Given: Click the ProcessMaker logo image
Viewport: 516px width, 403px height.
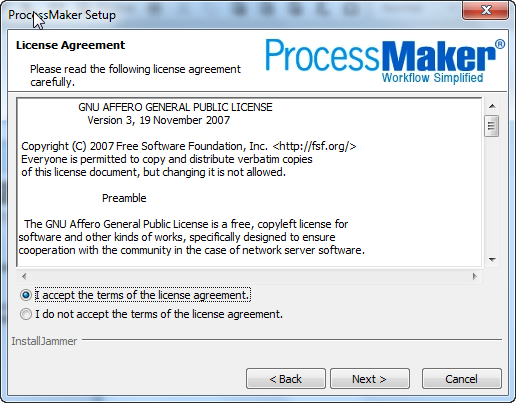Looking at the screenshot, I should (385, 61).
